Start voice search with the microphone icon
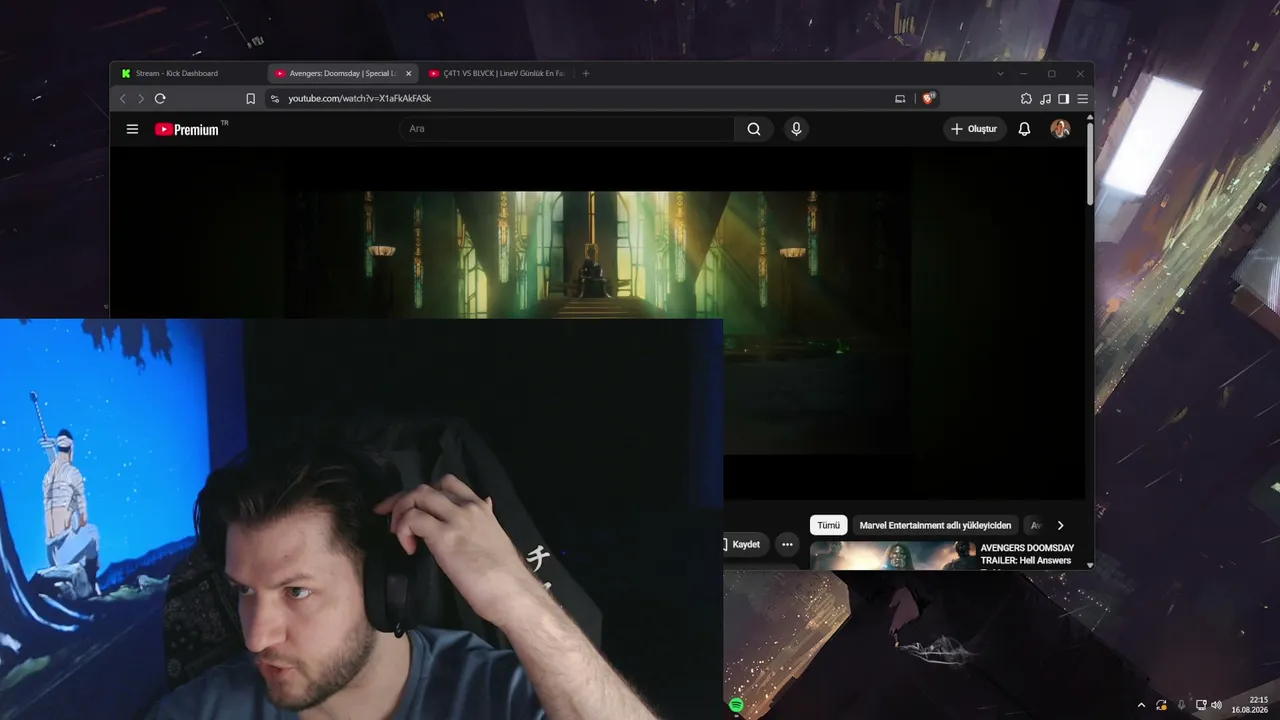Viewport: 1280px width, 720px height. (x=796, y=129)
